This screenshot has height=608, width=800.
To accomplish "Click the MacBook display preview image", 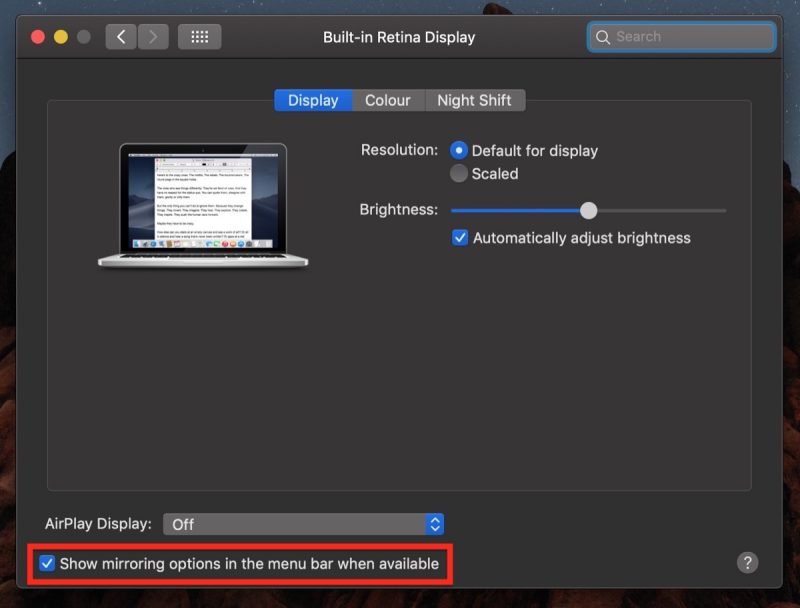I will click(x=203, y=206).
